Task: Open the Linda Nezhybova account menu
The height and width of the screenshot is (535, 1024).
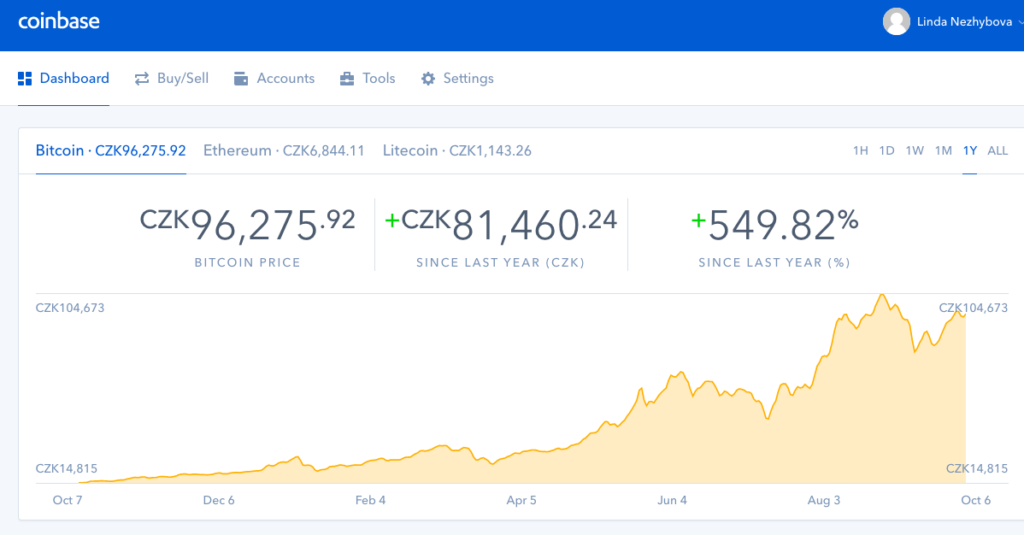Action: 952,22
